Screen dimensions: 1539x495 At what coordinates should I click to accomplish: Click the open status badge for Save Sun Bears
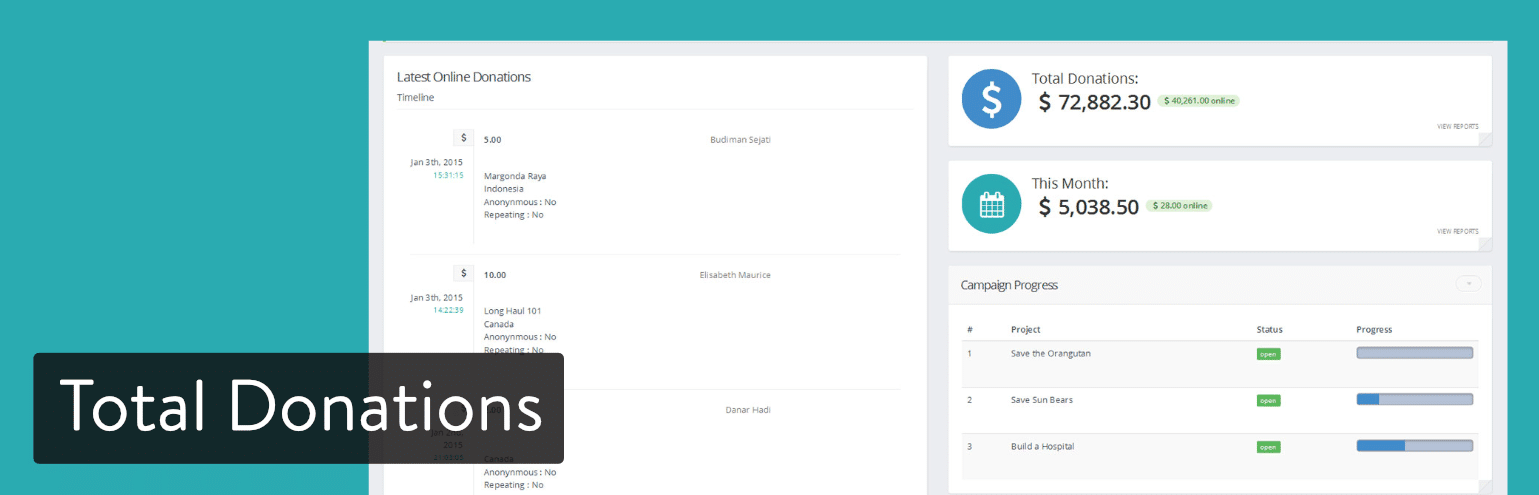1268,400
